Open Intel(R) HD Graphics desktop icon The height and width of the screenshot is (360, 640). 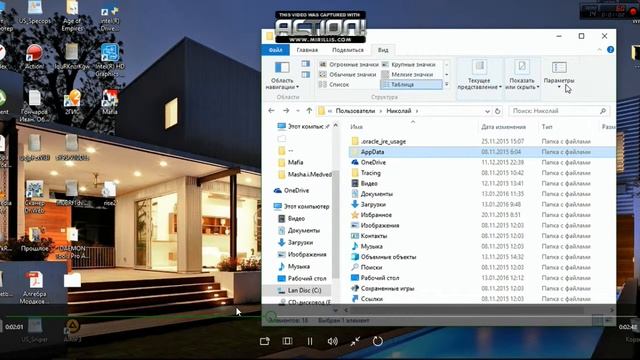tap(109, 60)
